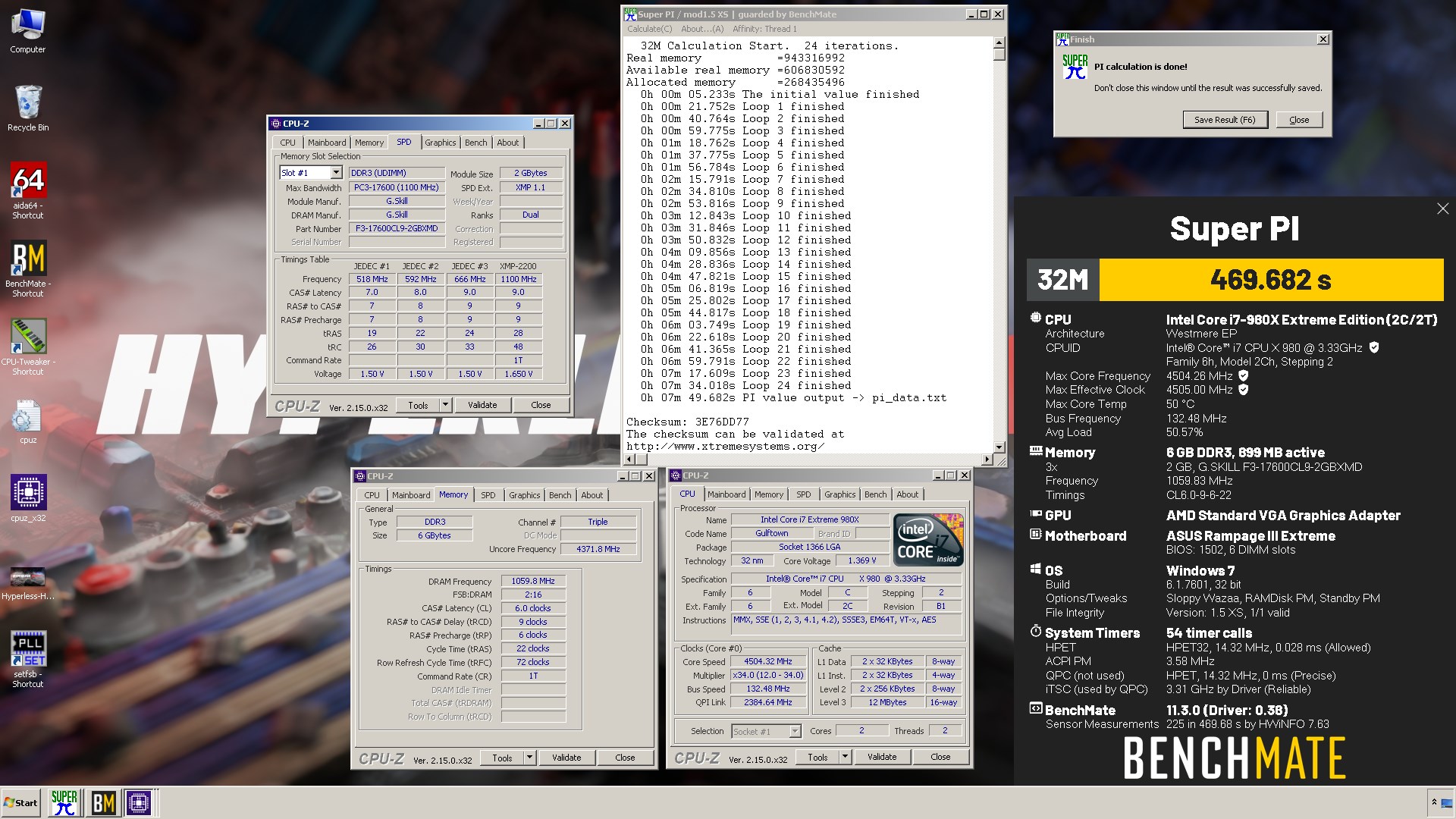The height and width of the screenshot is (819, 1456).
Task: Click the Intel Core i7 logo in CPU-Z
Action: point(928,539)
